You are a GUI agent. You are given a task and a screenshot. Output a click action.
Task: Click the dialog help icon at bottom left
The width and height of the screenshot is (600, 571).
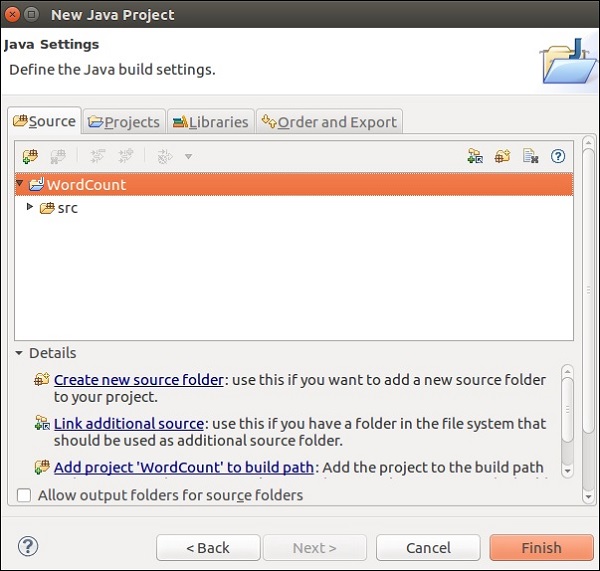pos(28,546)
